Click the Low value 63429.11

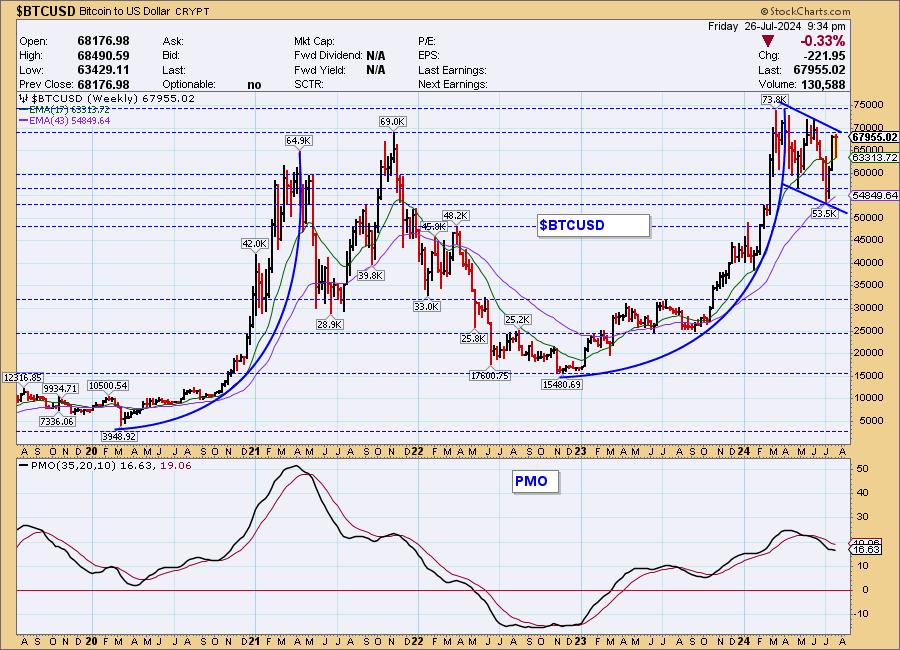pos(103,70)
